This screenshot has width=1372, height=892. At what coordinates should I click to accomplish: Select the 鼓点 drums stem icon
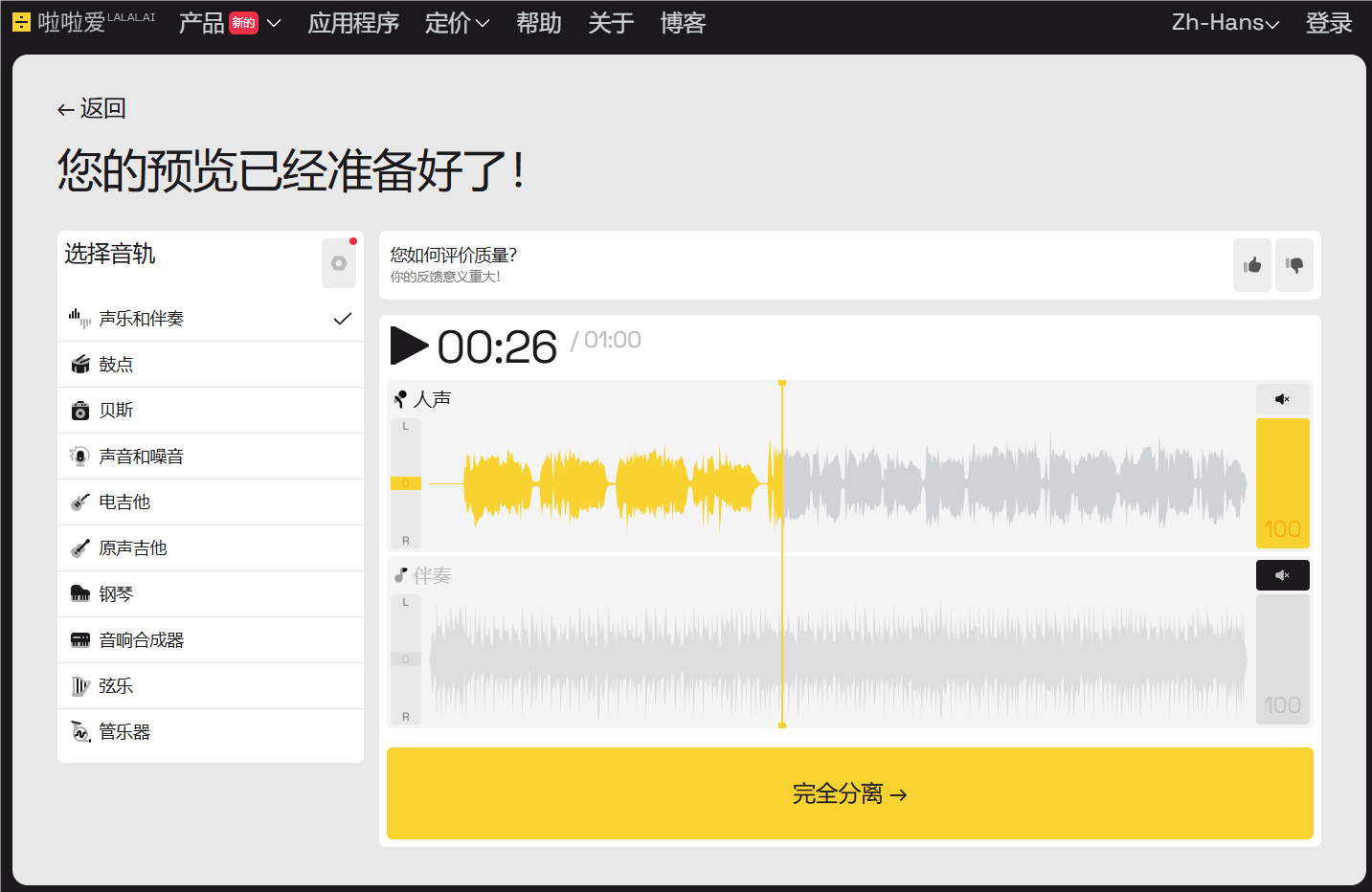click(x=80, y=364)
